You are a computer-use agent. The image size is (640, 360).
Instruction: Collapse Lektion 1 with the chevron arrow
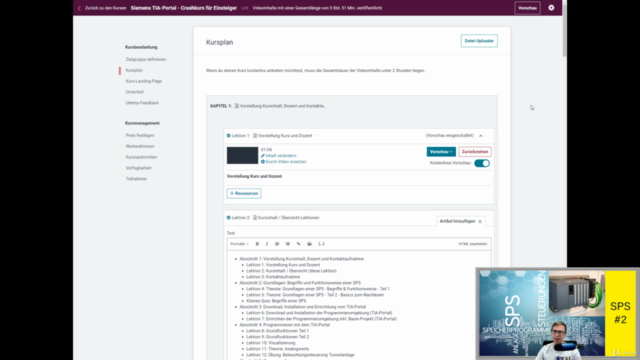click(481, 136)
